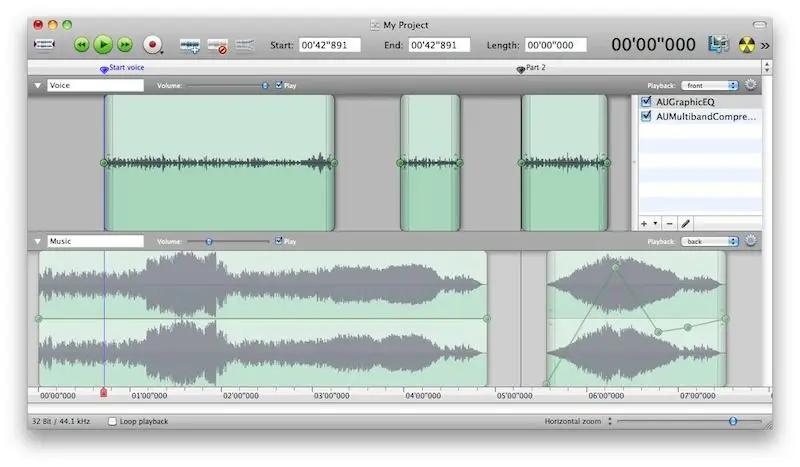This screenshot has height=467, width=800.
Task: Click the Start time field
Action: point(330,45)
